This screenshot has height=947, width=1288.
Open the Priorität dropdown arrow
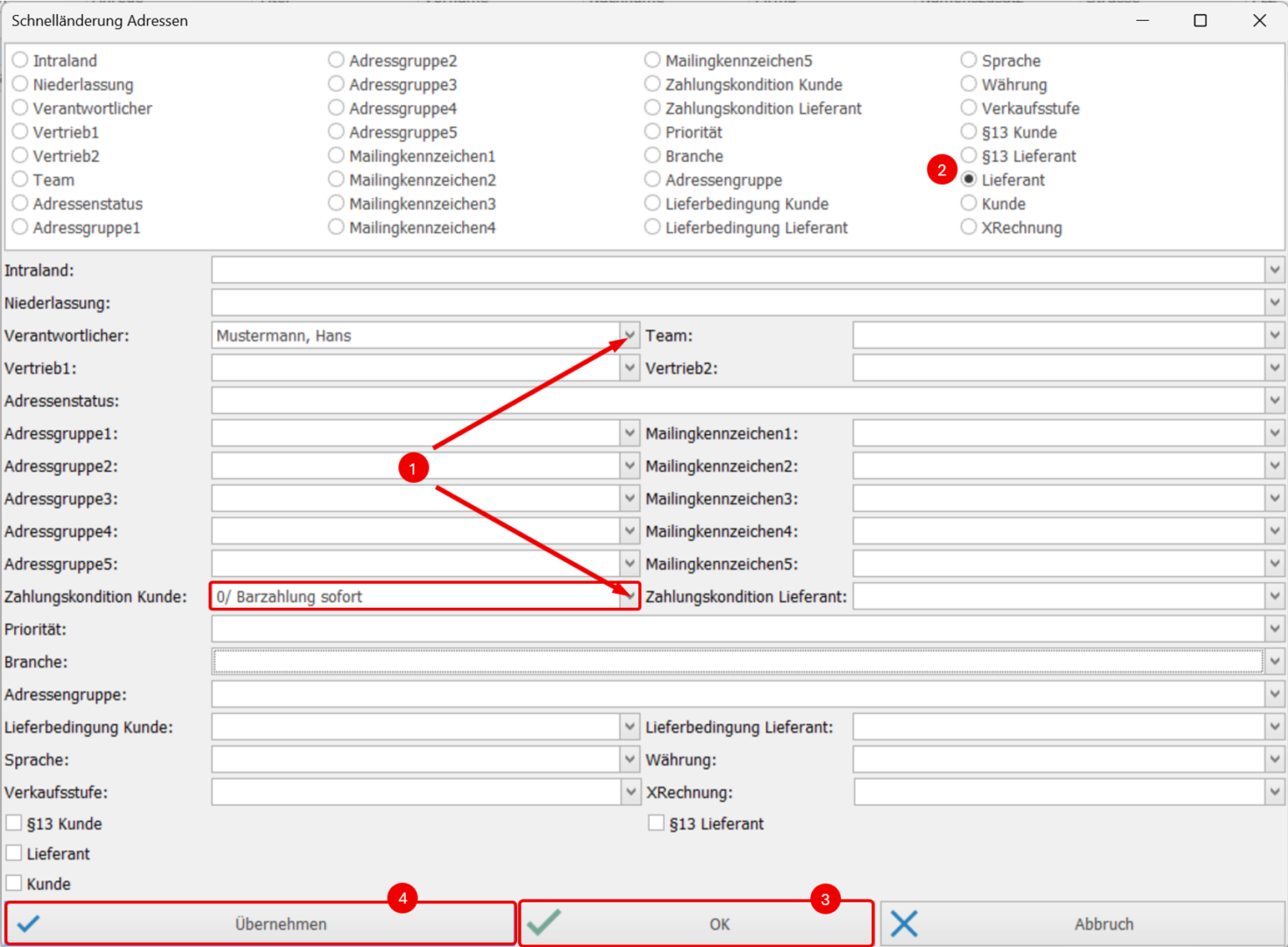click(1275, 629)
